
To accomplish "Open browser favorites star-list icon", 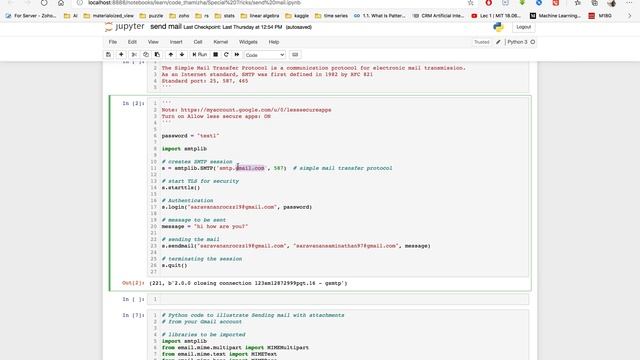I will pyautogui.click(x=578, y=3).
